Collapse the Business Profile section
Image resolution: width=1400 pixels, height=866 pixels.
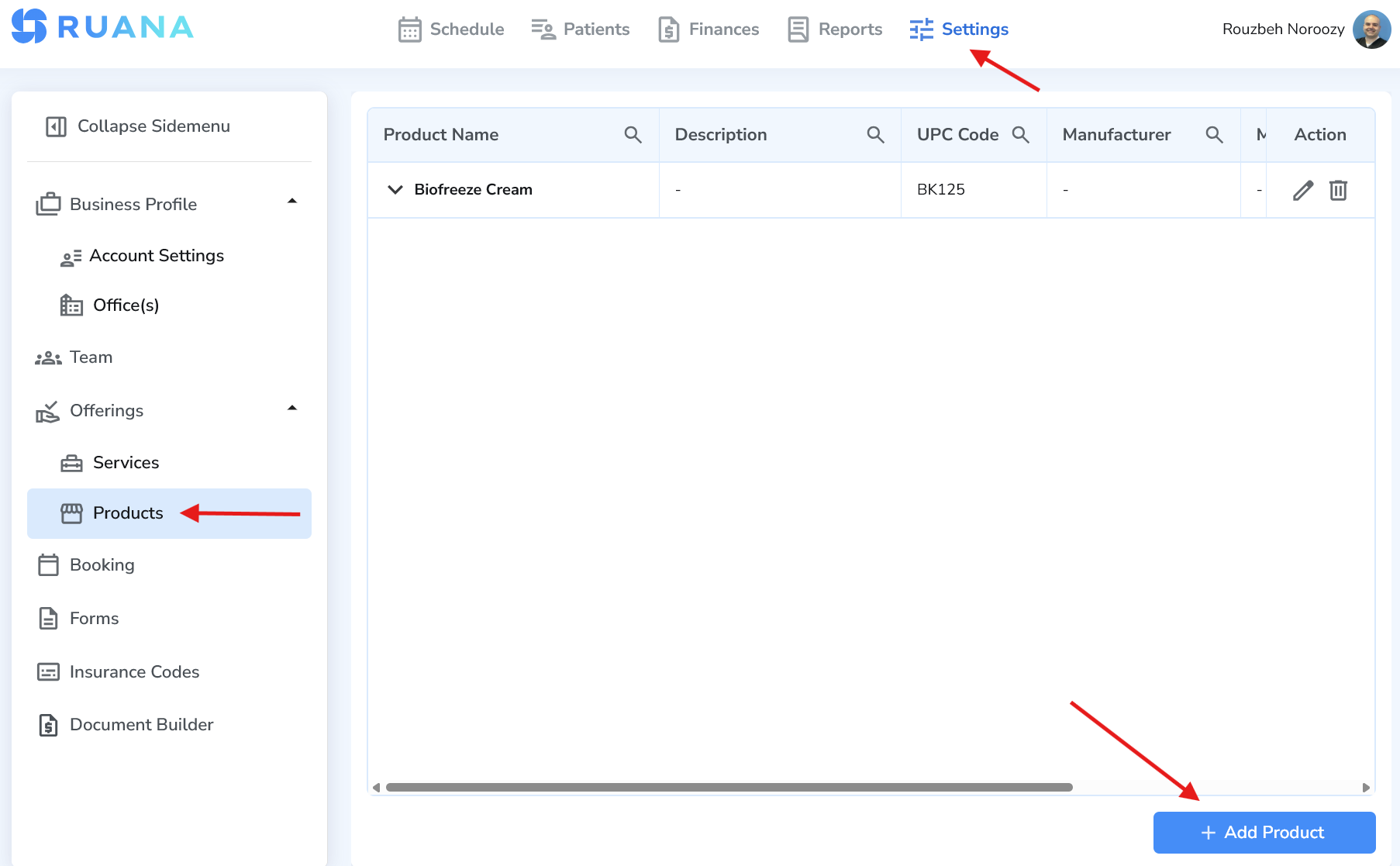(x=292, y=202)
